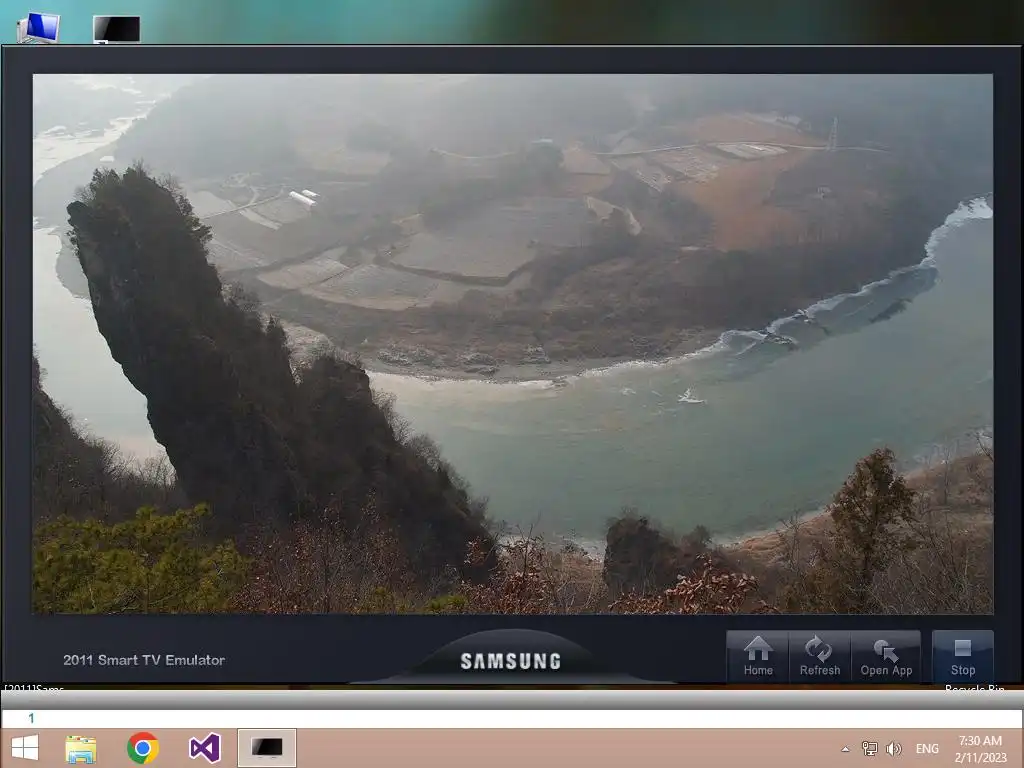Show hidden system tray icons
This screenshot has height=768, width=1024.
coord(845,749)
